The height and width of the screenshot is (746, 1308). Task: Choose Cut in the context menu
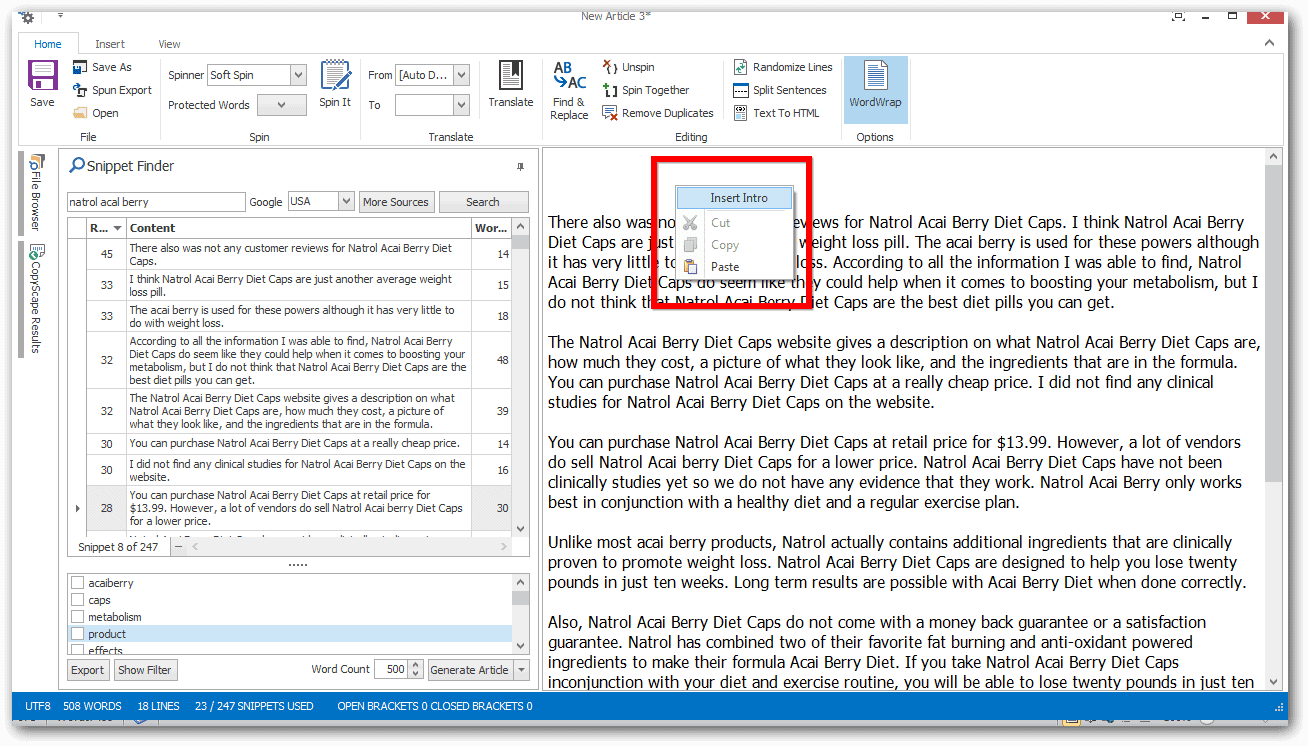point(735,223)
